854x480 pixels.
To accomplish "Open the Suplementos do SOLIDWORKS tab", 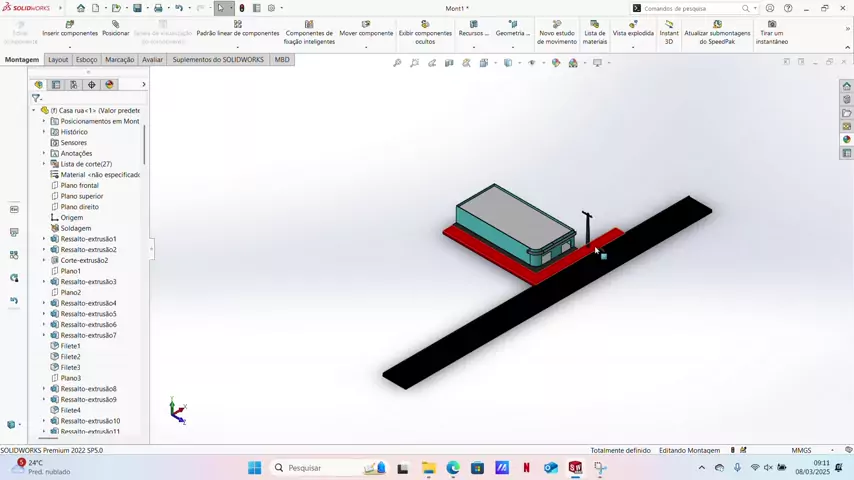I will point(218,60).
